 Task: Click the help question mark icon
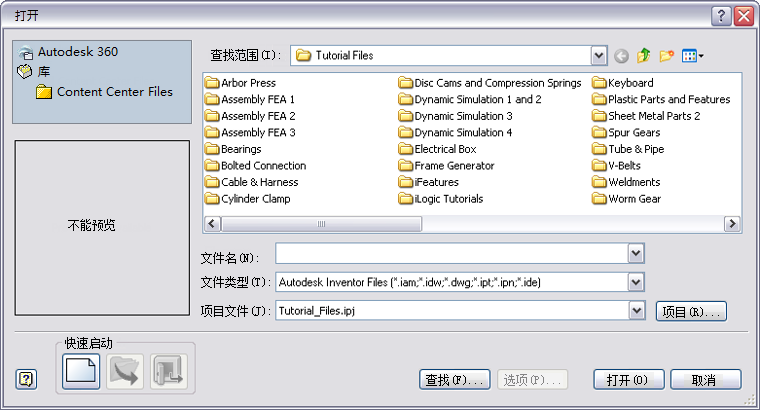tap(27, 379)
